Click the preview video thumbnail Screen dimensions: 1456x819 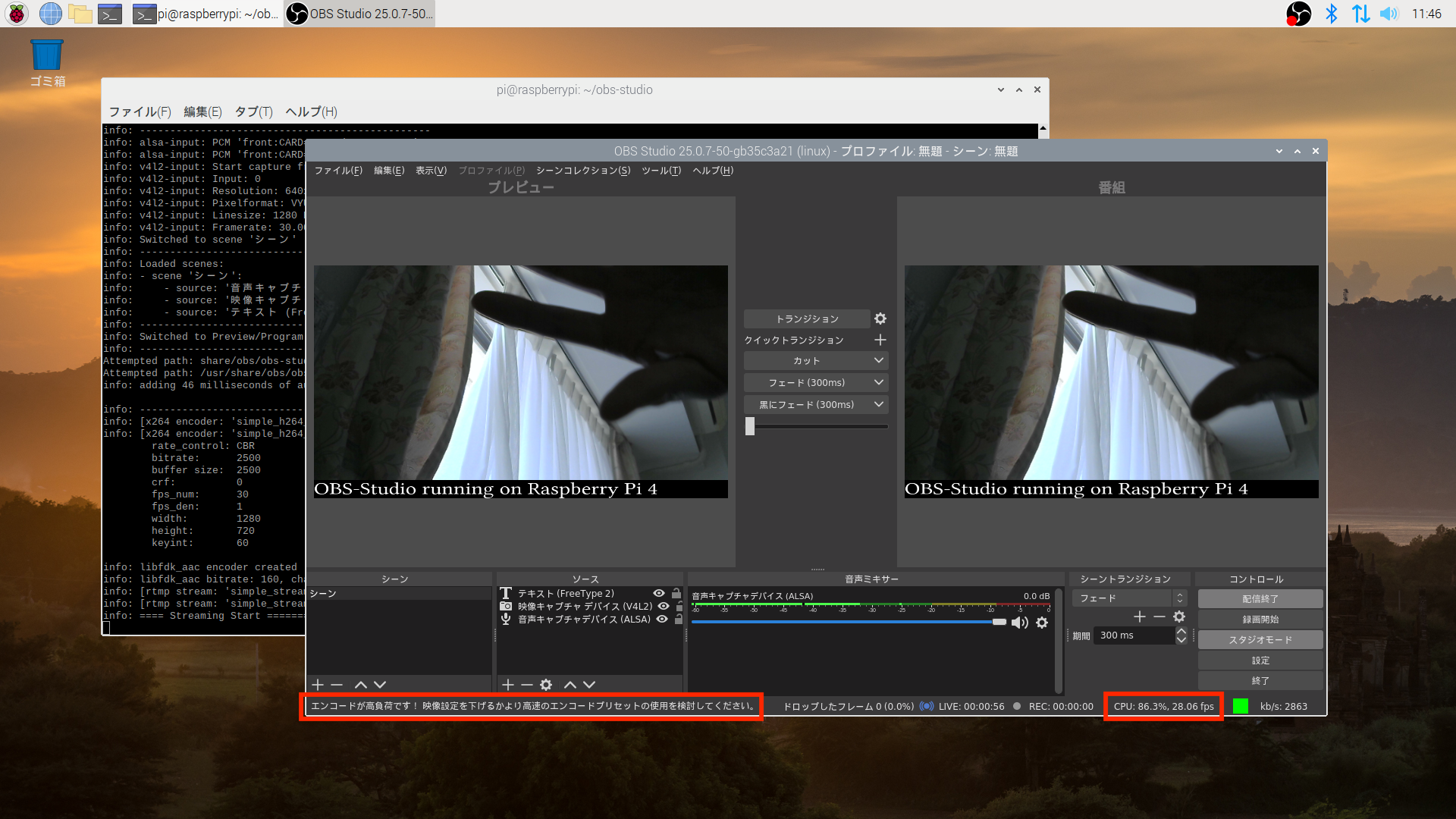pyautogui.click(x=521, y=381)
